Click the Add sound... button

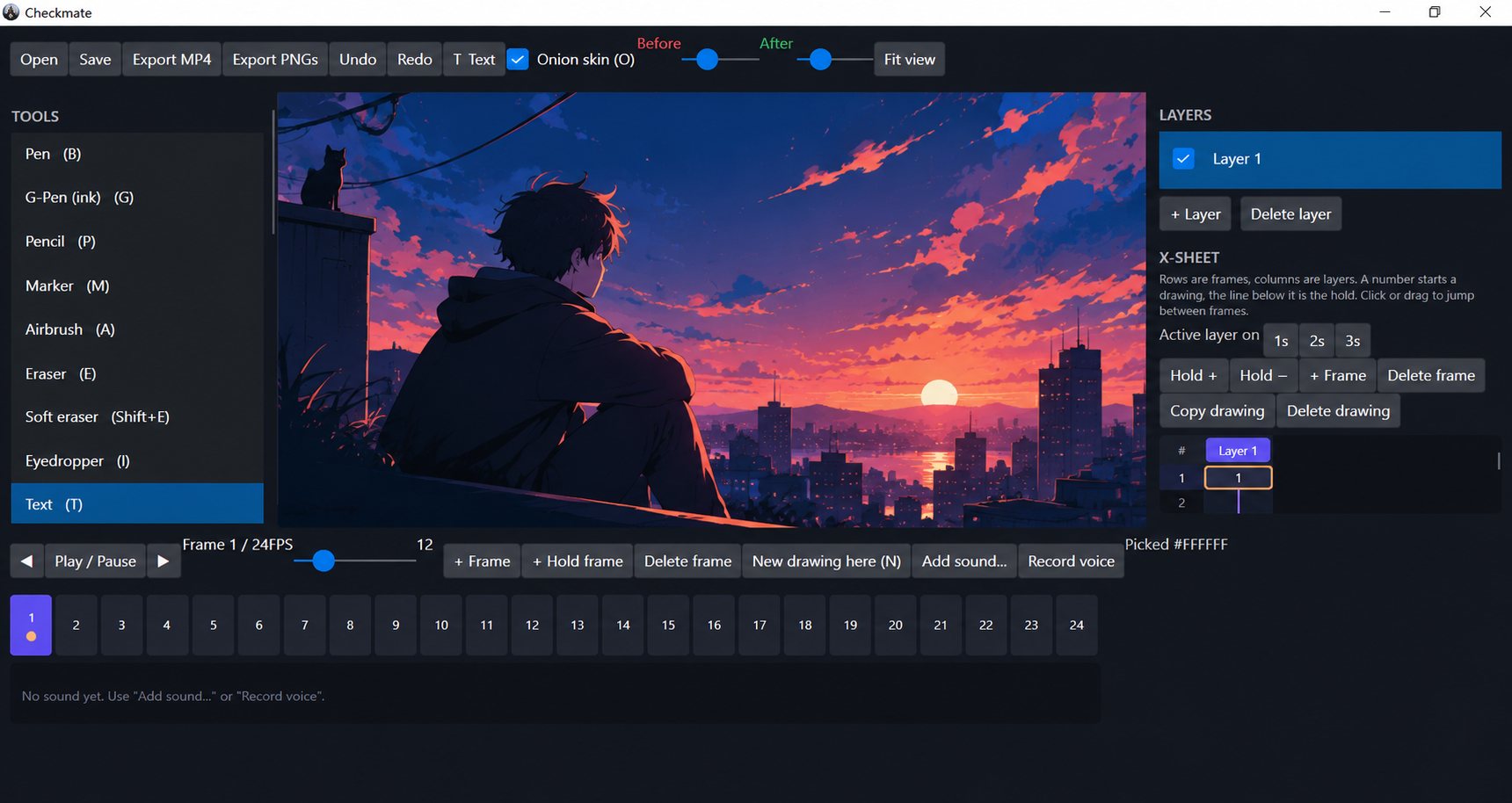click(x=964, y=561)
